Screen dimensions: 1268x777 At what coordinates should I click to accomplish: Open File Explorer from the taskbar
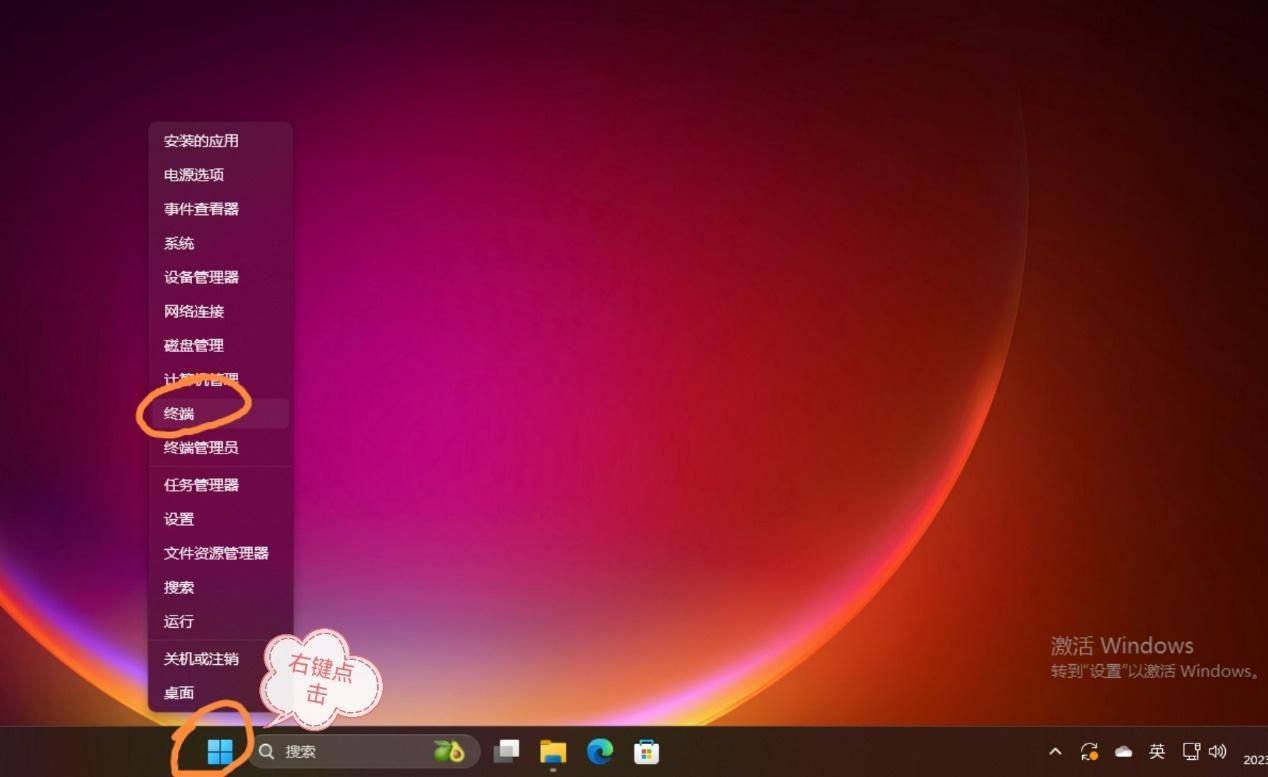pyautogui.click(x=553, y=751)
